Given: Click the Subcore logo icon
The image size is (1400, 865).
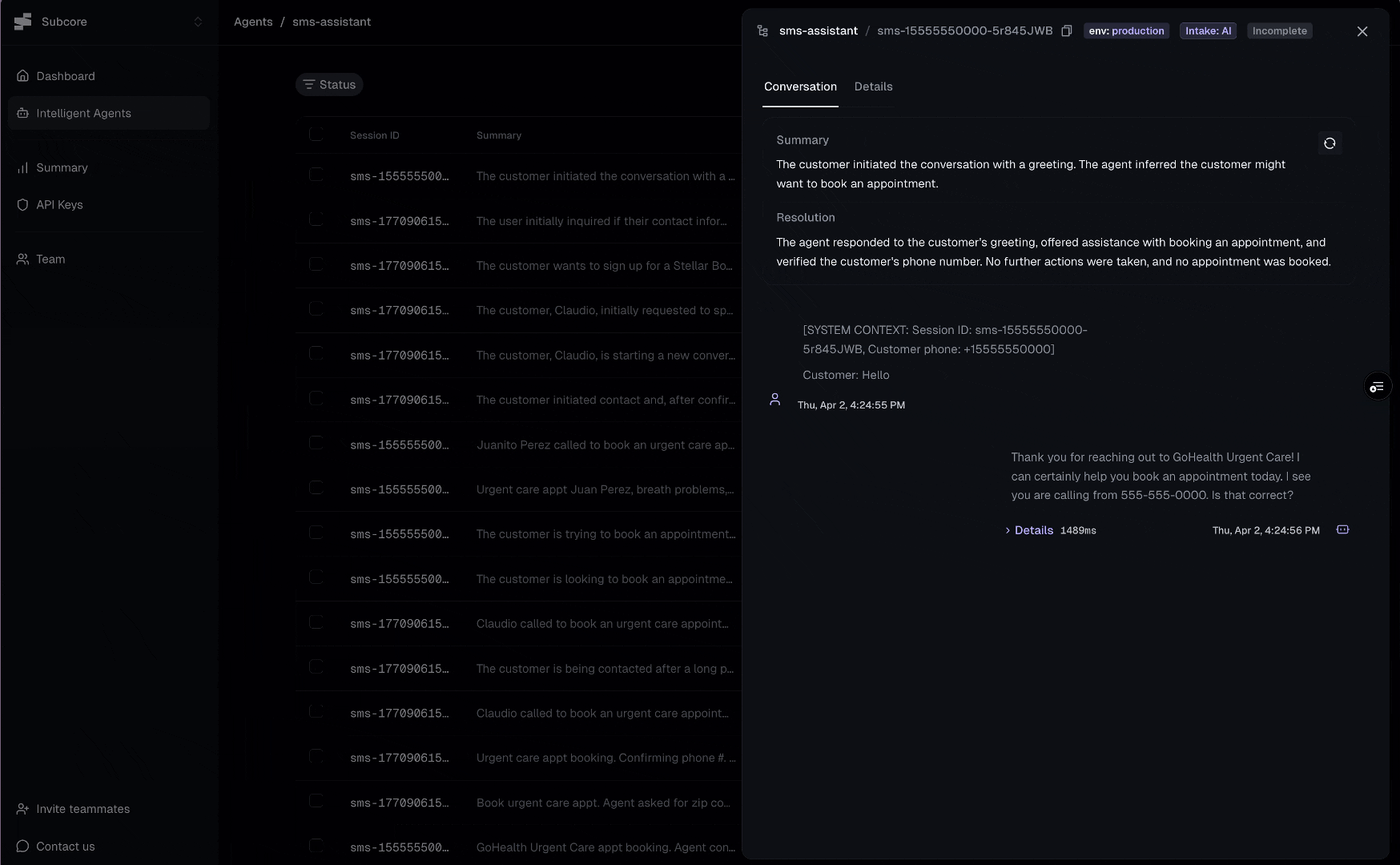Looking at the screenshot, I should coord(23,22).
